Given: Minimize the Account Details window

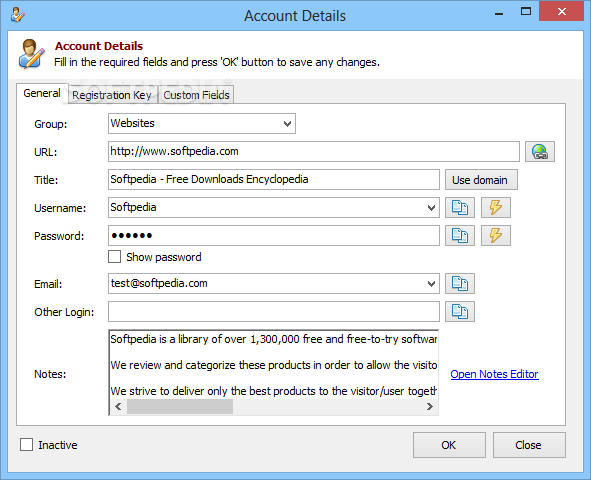Looking at the screenshot, I should pos(499,13).
